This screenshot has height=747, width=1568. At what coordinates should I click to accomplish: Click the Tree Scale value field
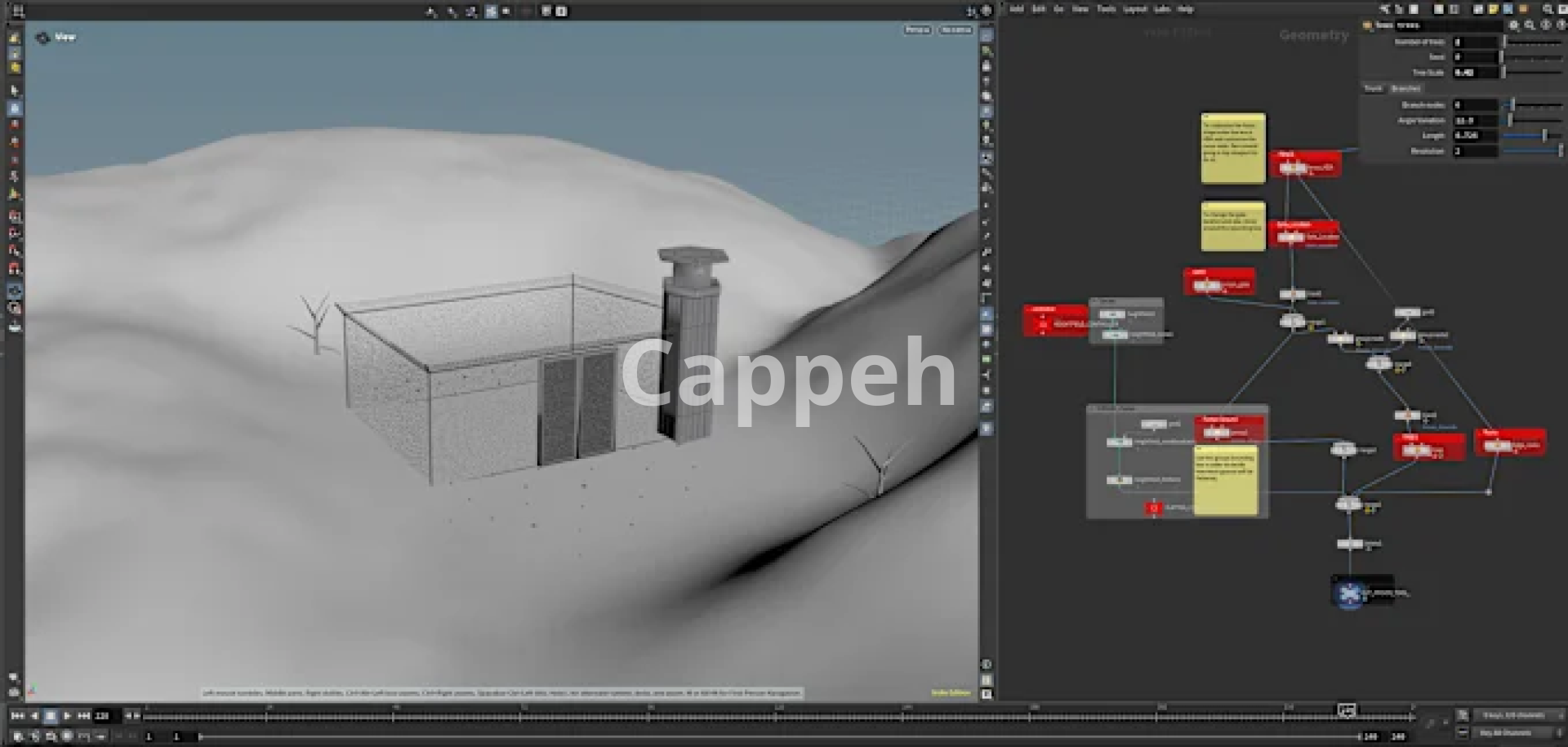[x=1474, y=73]
